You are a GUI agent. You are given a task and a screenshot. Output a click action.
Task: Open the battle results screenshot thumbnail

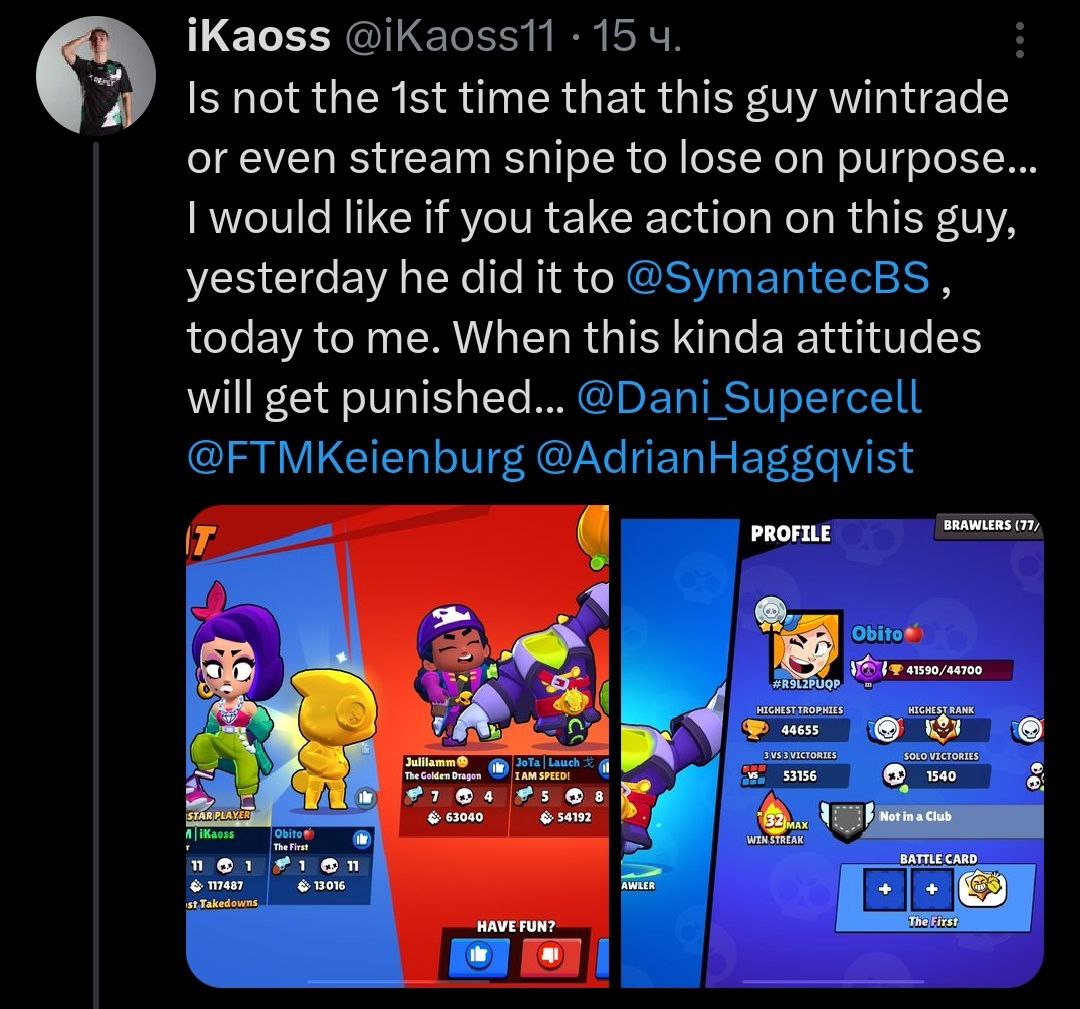click(397, 747)
